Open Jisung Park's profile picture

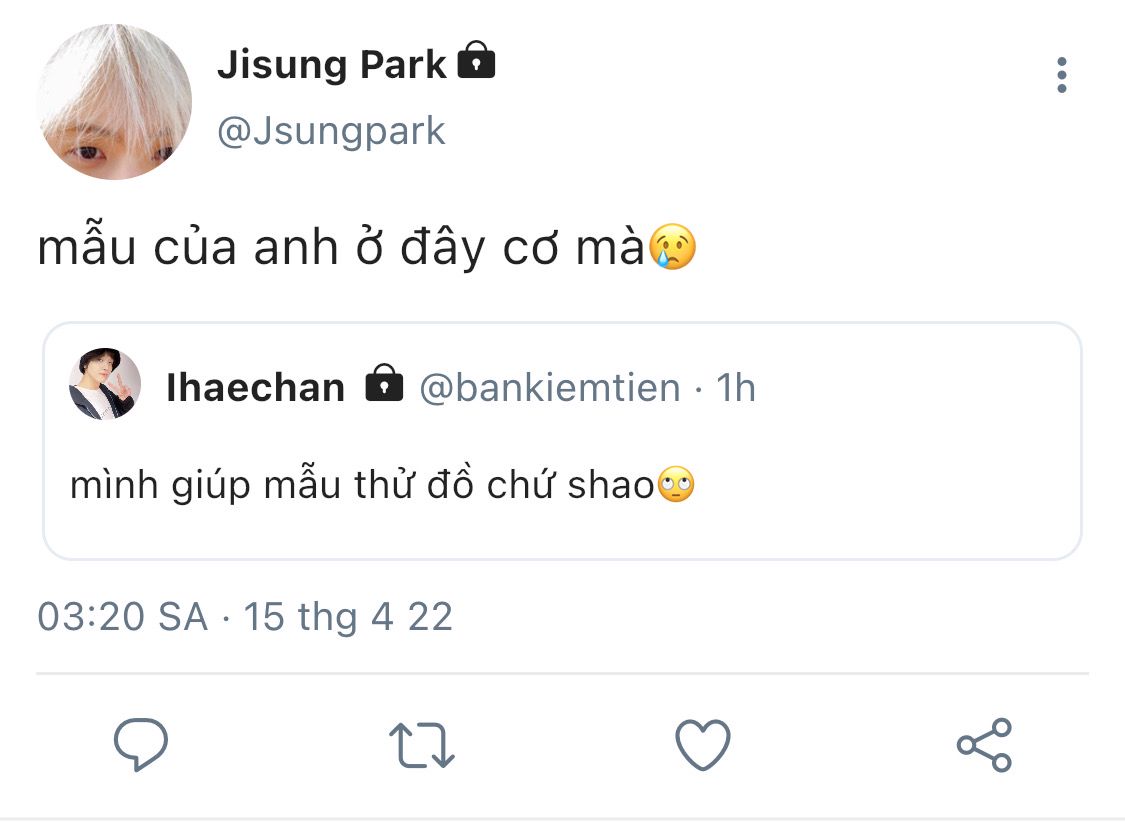tap(114, 101)
